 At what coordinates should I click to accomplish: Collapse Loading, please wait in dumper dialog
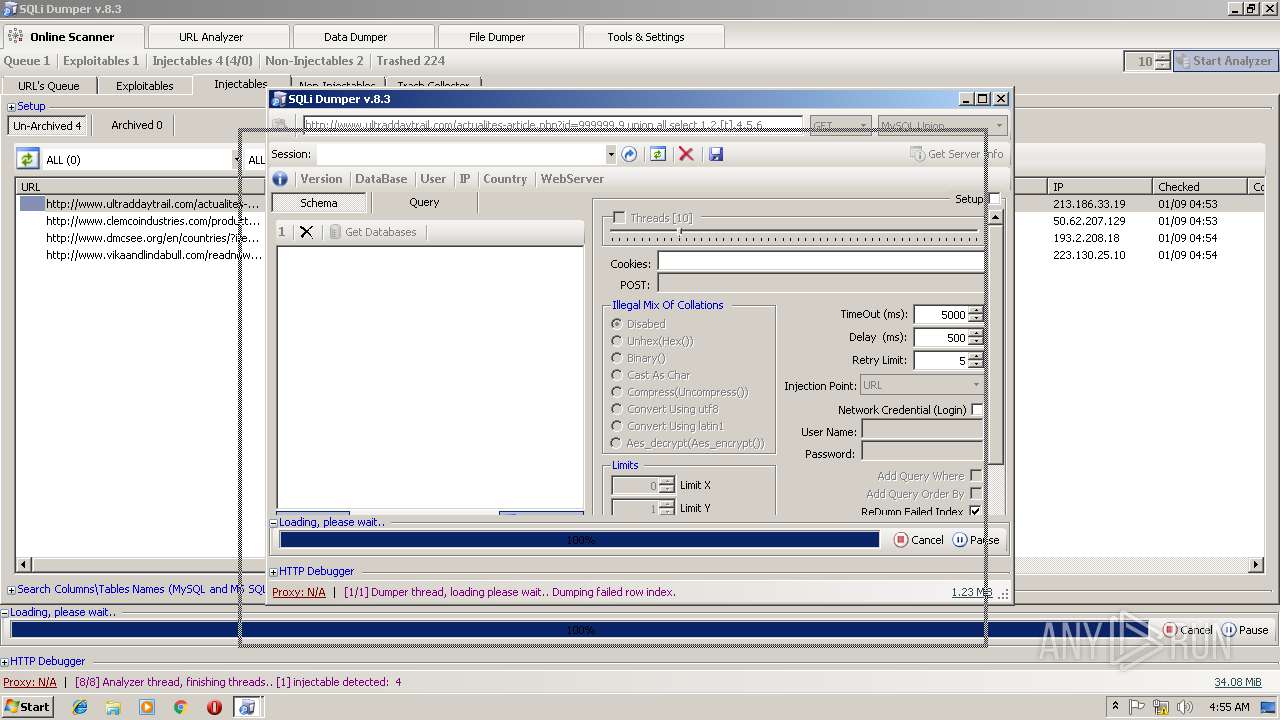(x=274, y=523)
